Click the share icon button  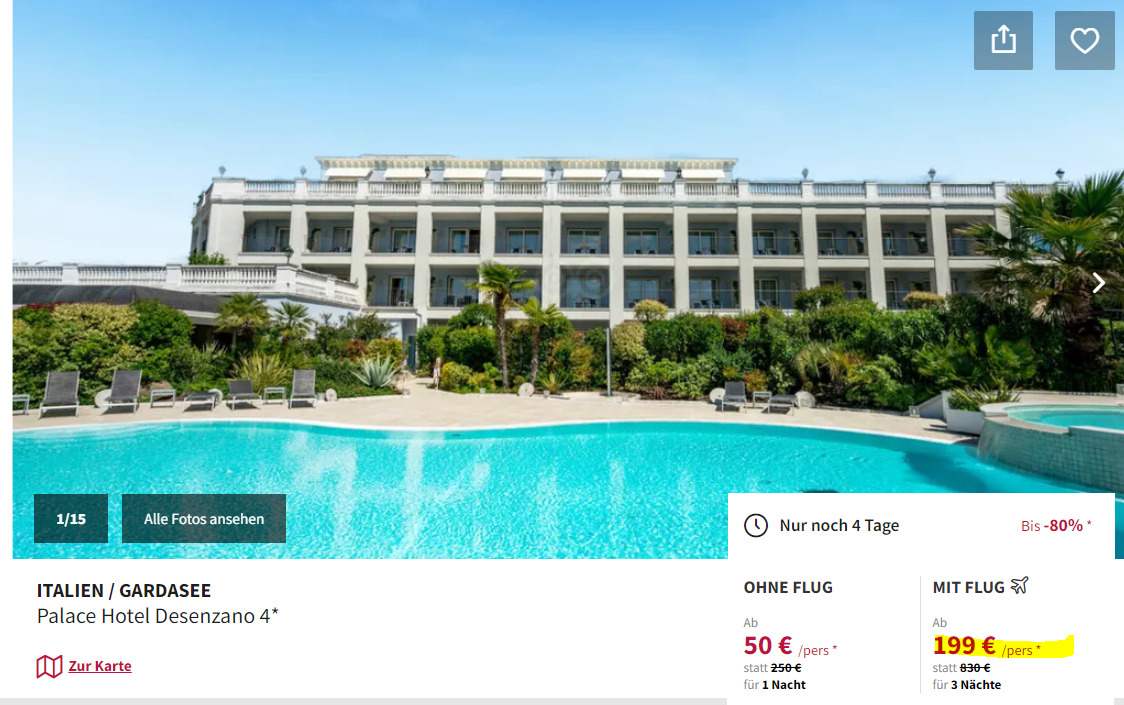click(x=1003, y=40)
